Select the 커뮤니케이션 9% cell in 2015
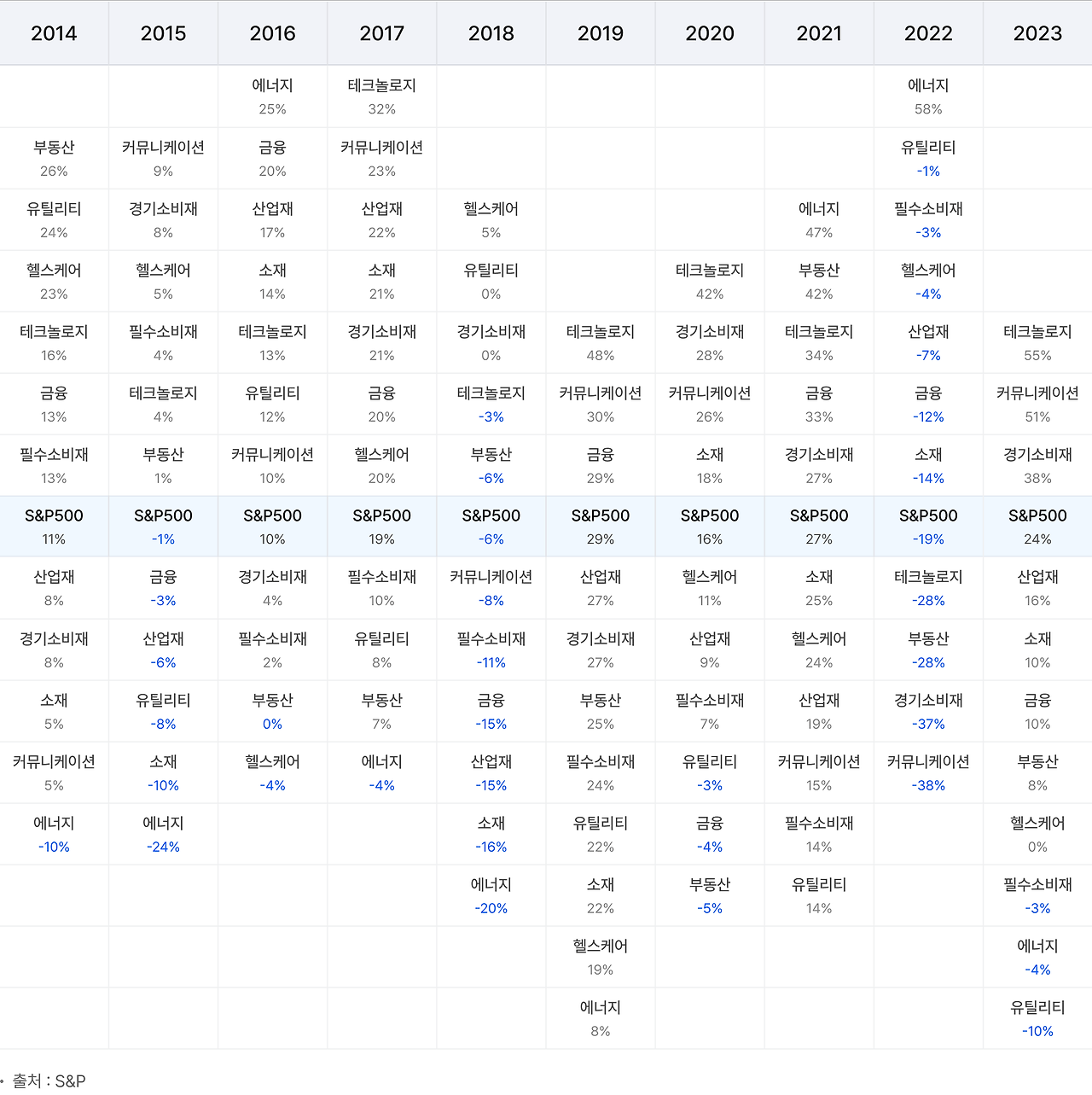Image resolution: width=1092 pixels, height=1095 pixels. tap(163, 158)
